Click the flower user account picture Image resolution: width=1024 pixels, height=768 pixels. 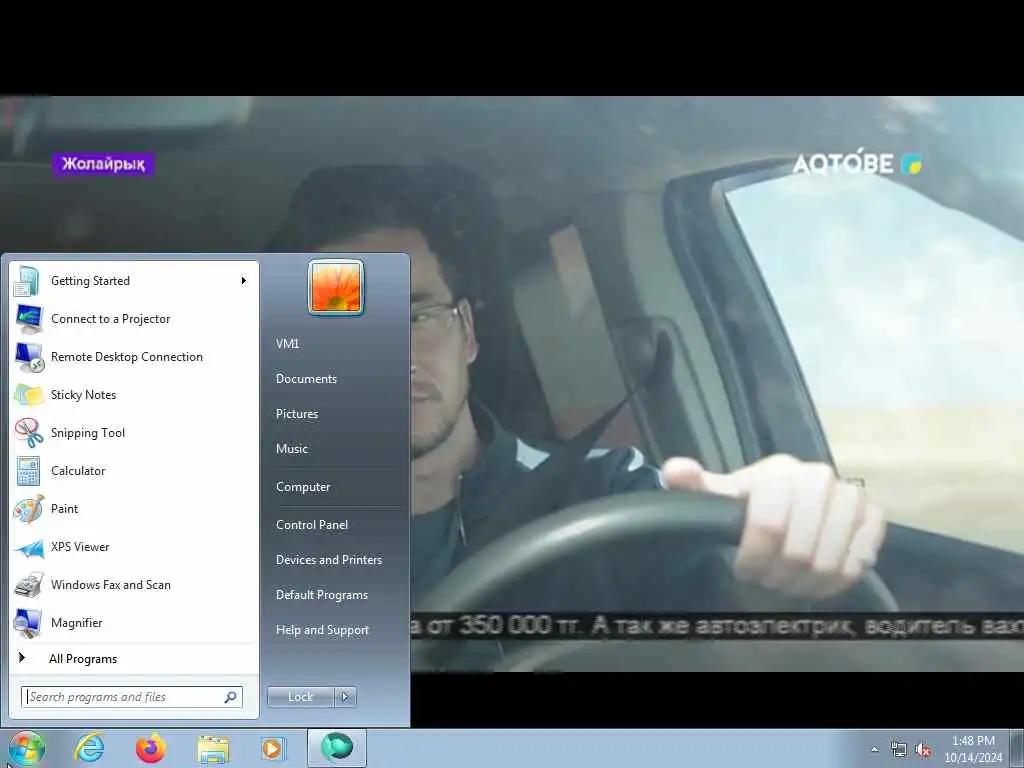point(336,287)
